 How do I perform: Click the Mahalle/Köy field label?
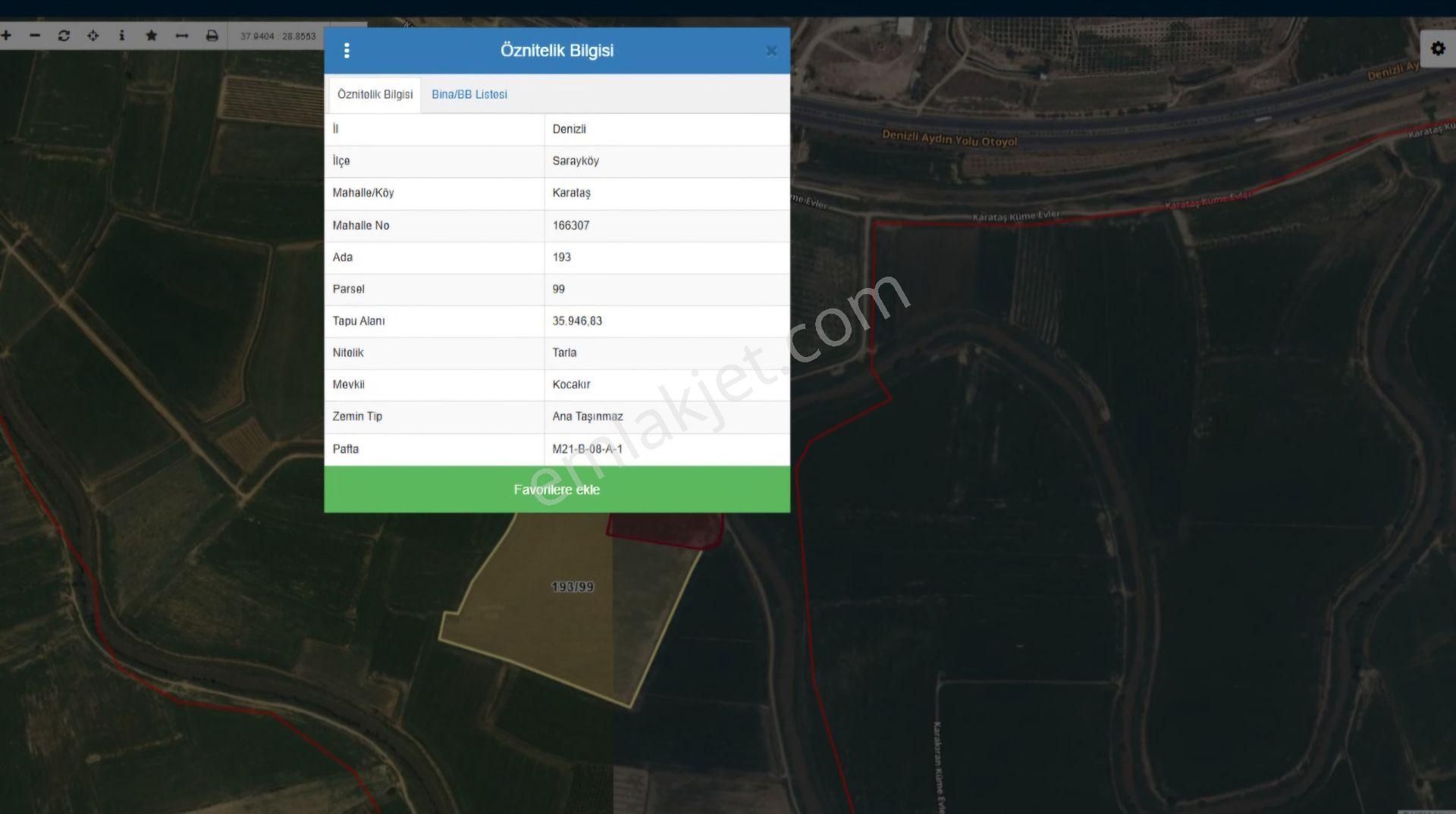363,193
